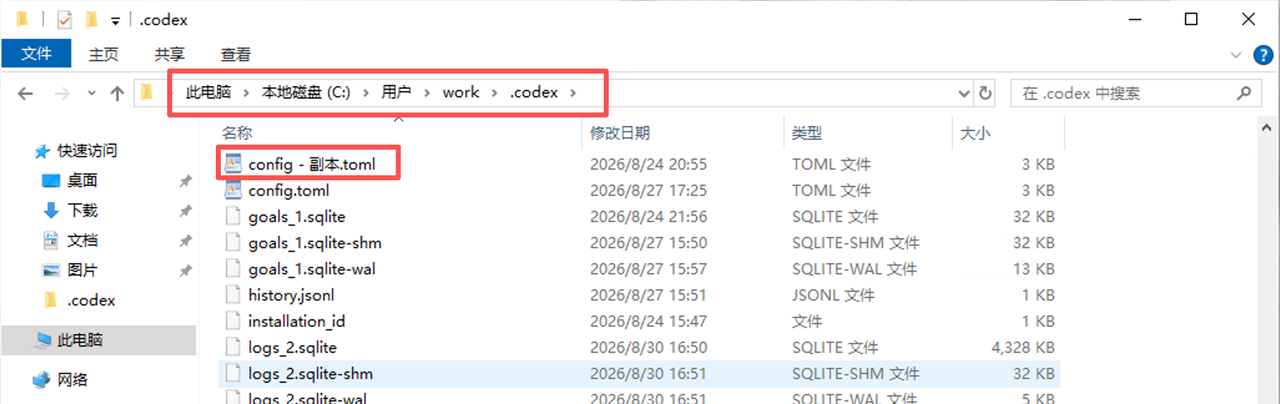
Task: Switch to the 共享 ribbon tab
Action: click(x=169, y=54)
